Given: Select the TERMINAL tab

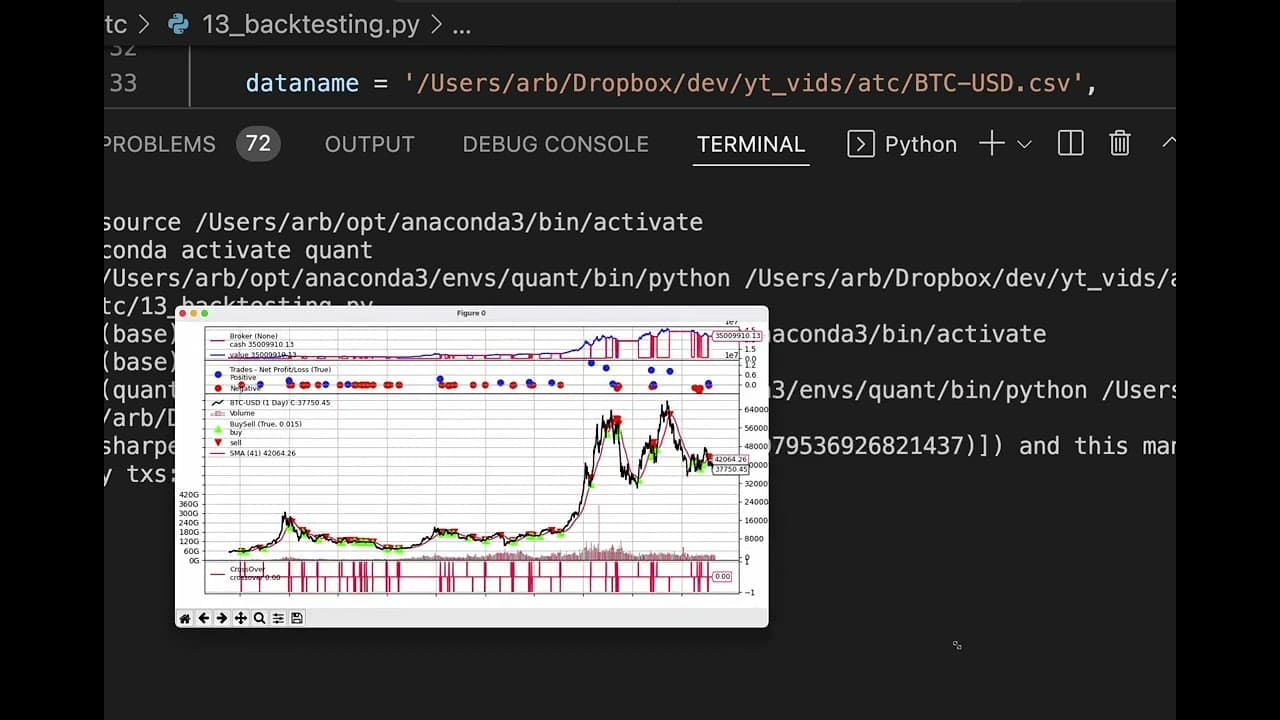Looking at the screenshot, I should click(751, 144).
